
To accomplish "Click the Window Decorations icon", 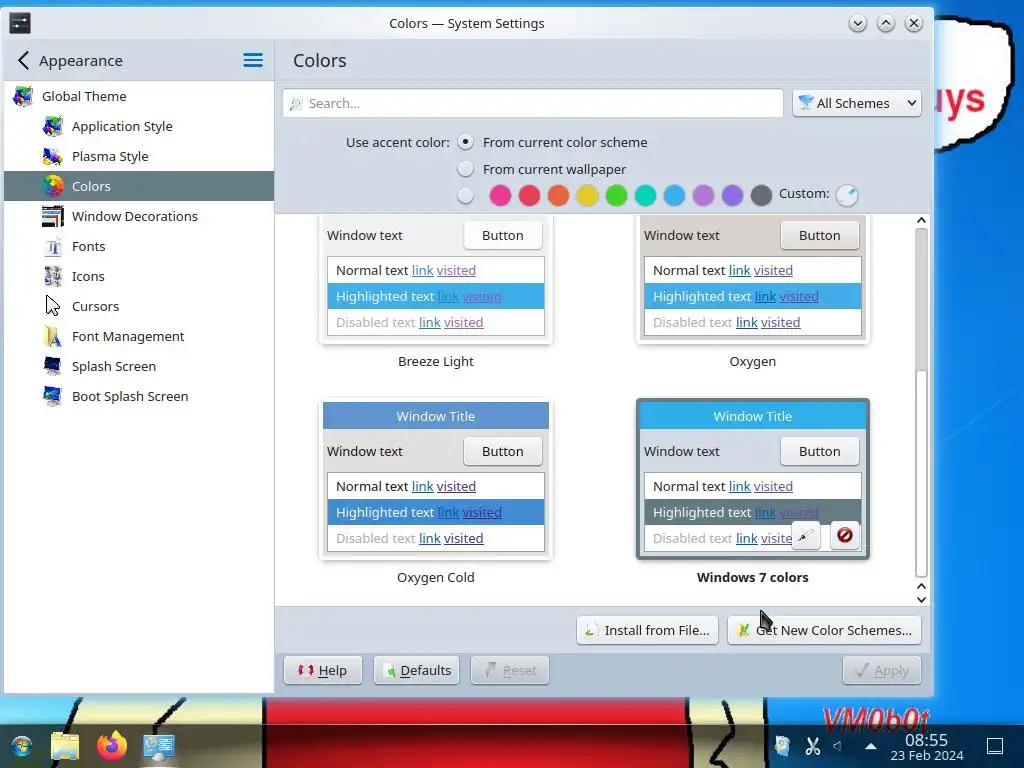I will click(52, 216).
